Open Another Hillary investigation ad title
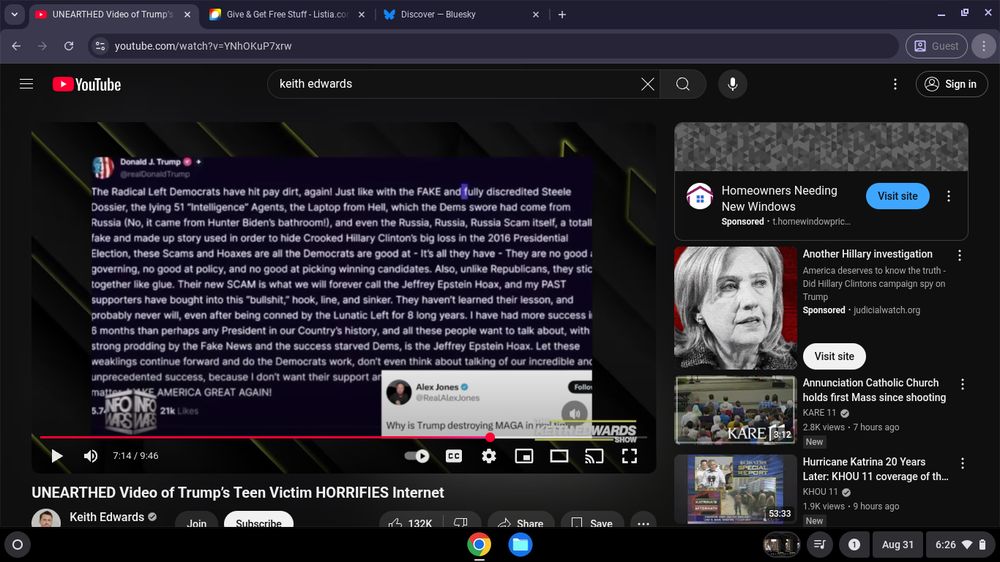The image size is (1000, 562). pyautogui.click(x=867, y=254)
